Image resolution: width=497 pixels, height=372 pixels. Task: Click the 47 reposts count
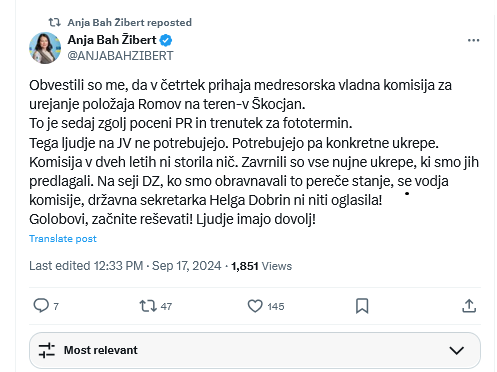[x=166, y=306]
